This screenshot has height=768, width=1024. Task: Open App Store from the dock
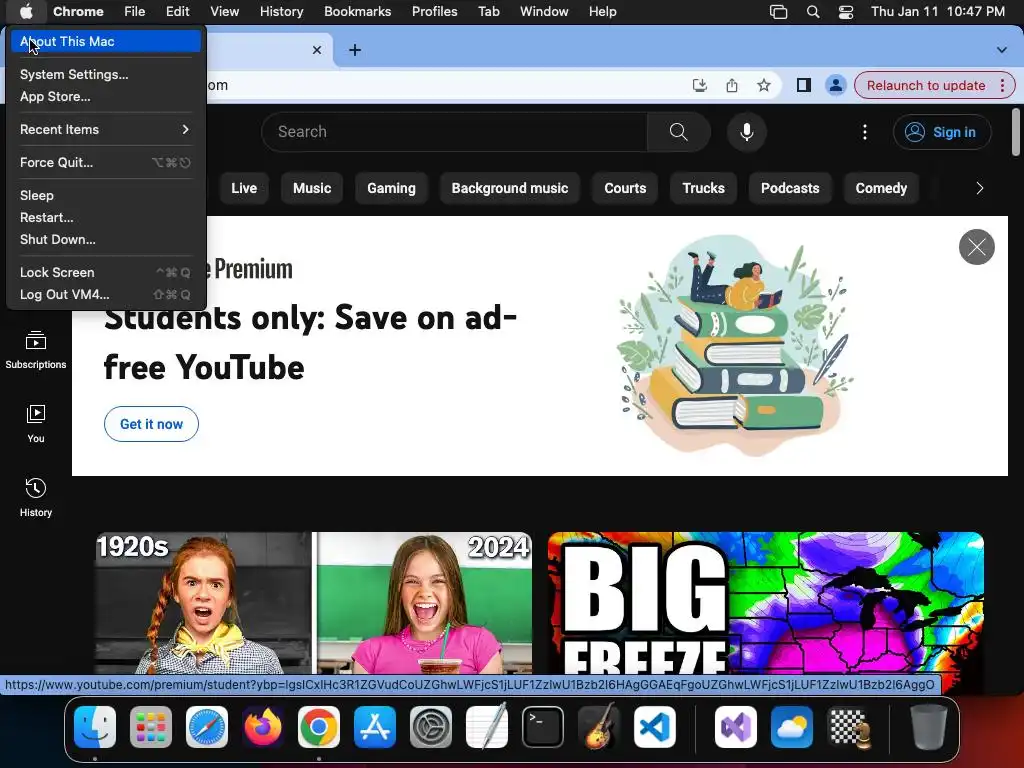(x=375, y=727)
